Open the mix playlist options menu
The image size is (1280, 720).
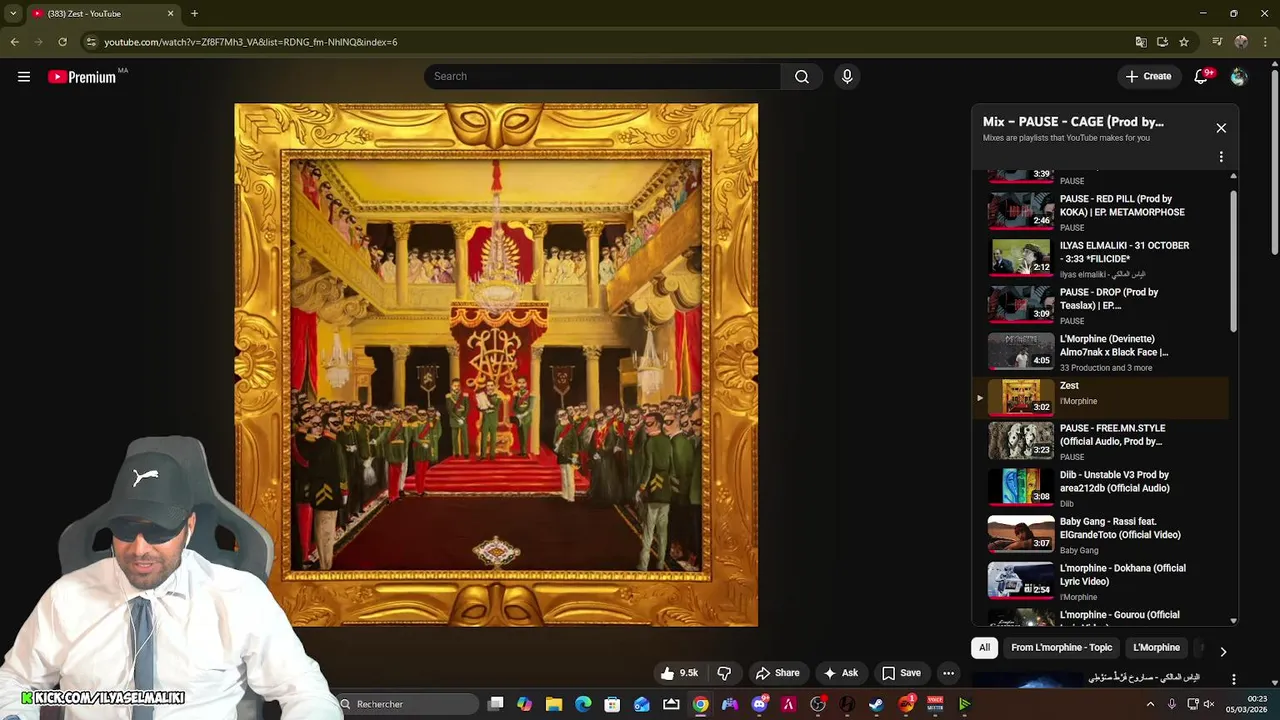tap(1221, 157)
